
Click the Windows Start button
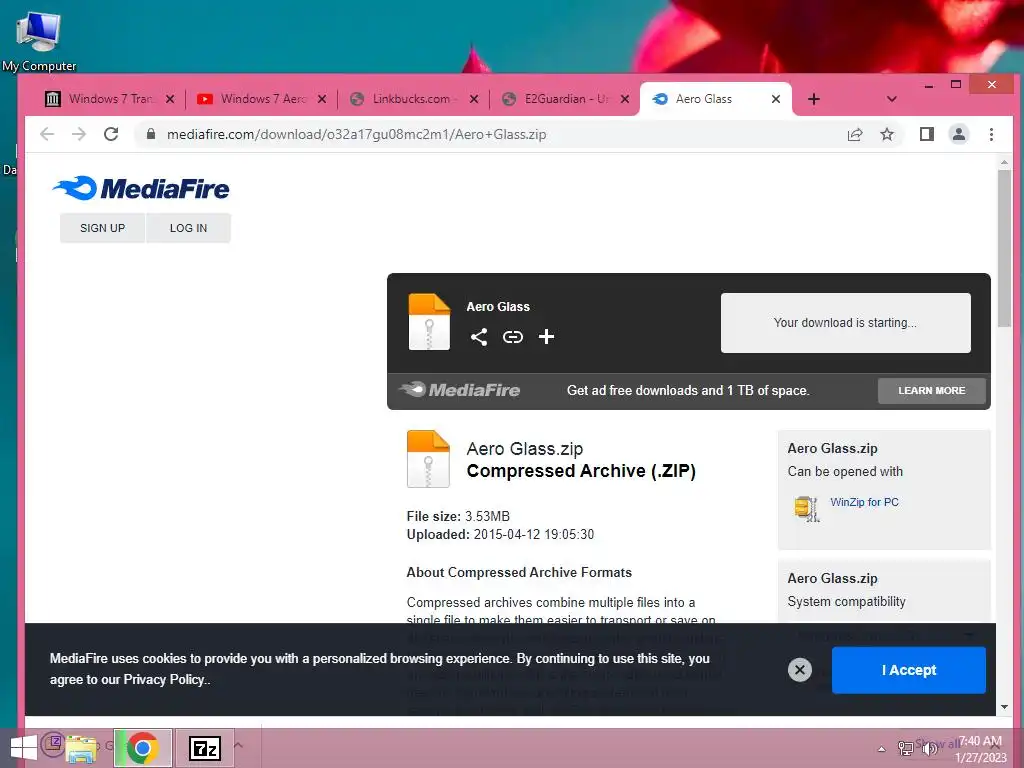[23, 748]
